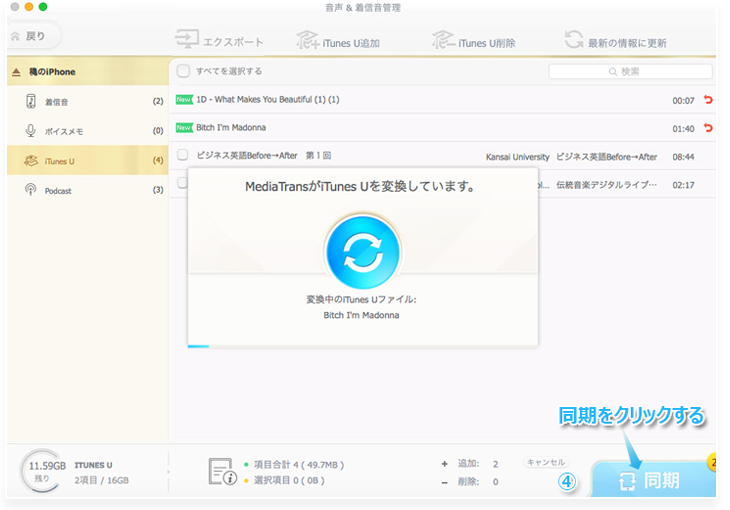Click the circular refresh arrows toolbar icon
The width and height of the screenshot is (730, 510).
click(x=574, y=39)
